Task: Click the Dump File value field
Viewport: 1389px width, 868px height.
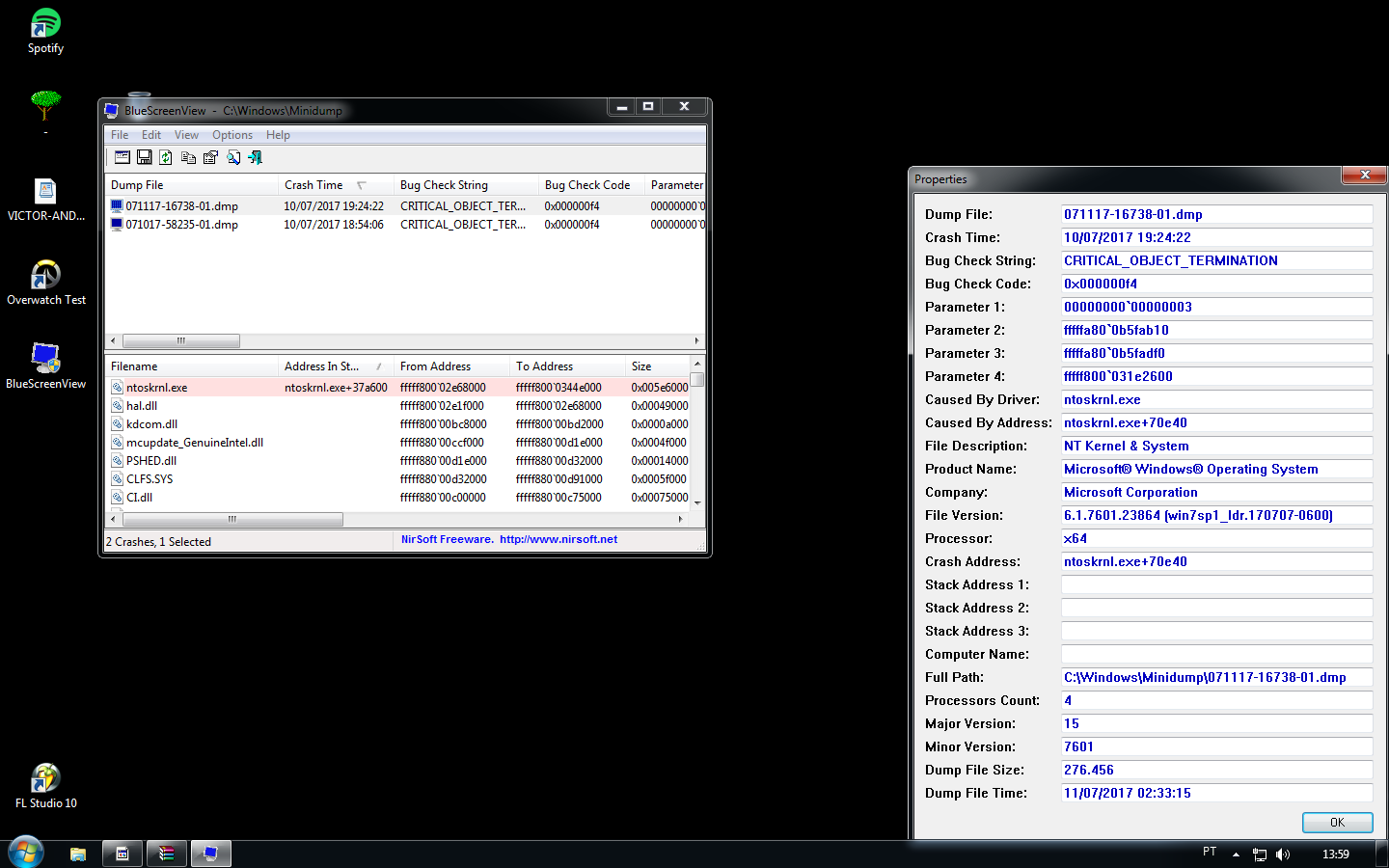Action: click(x=1216, y=214)
